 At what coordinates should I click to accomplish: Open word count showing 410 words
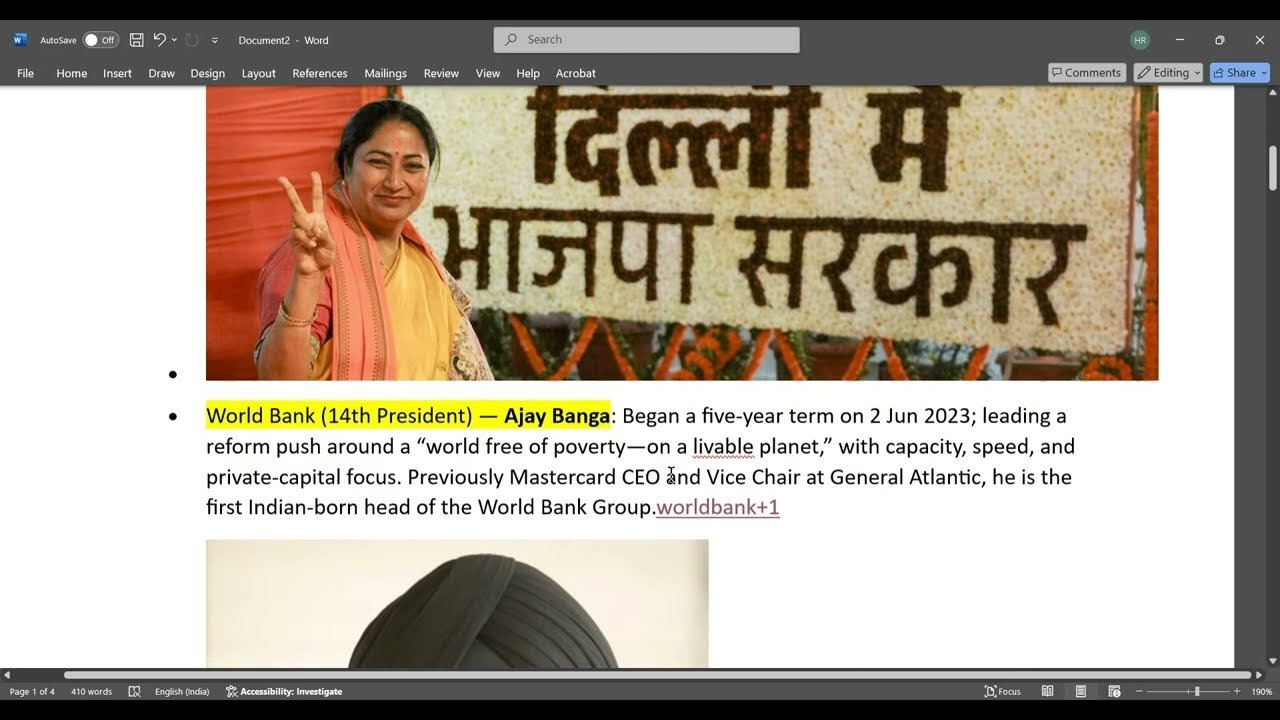point(91,692)
